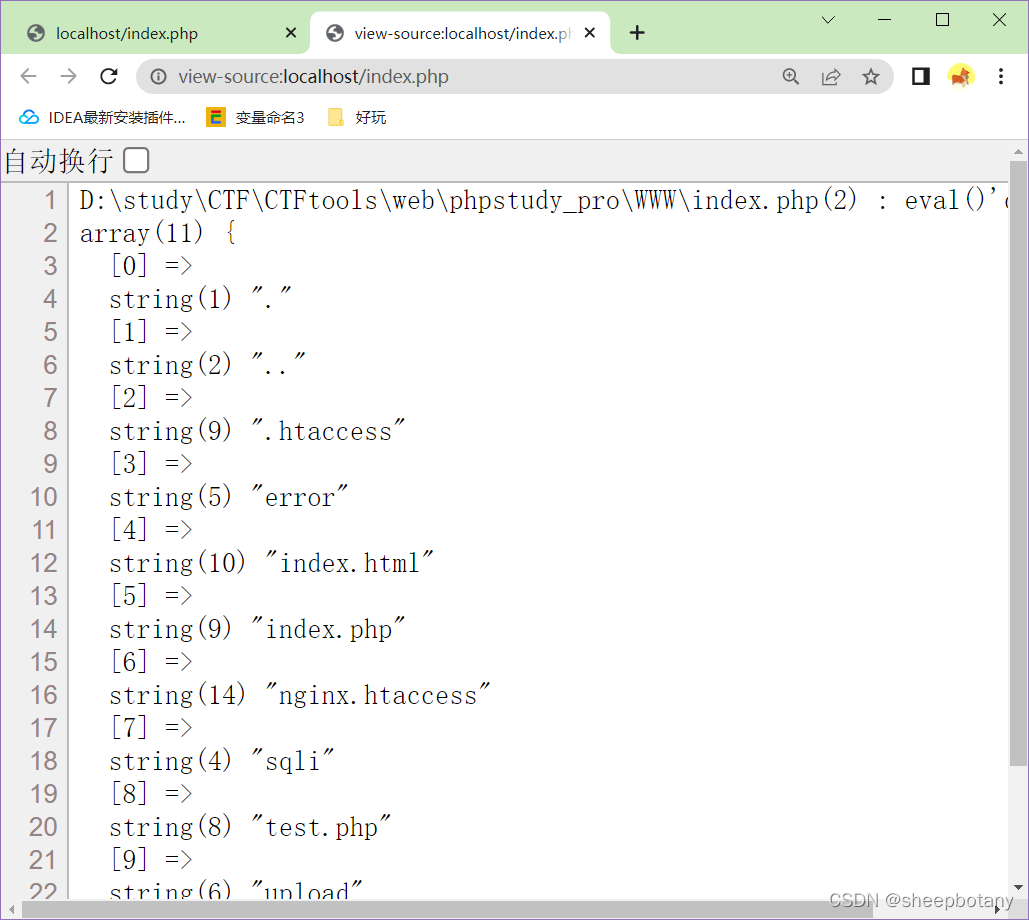
Task: Click the scroll down arrow
Action: [x=1018, y=888]
